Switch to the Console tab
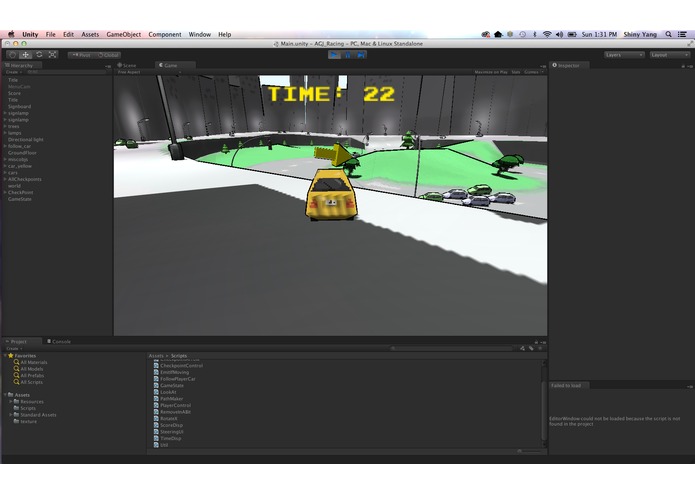This screenshot has width=695, height=494. tap(59, 342)
